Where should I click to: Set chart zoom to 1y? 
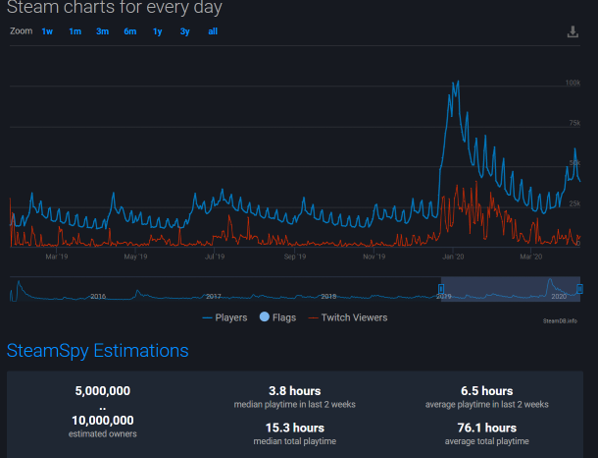157,32
